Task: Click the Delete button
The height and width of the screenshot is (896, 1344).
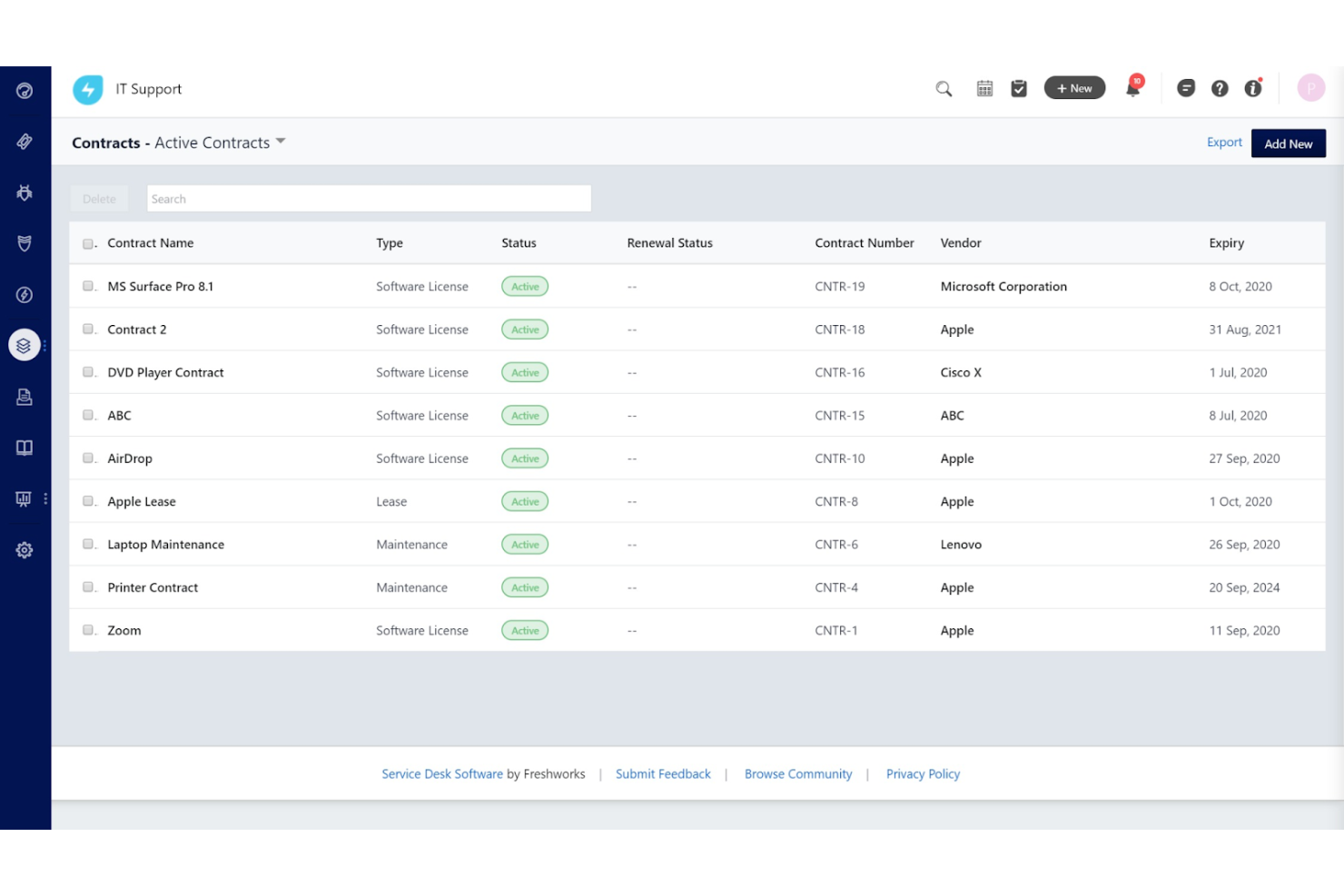Action: coord(100,199)
